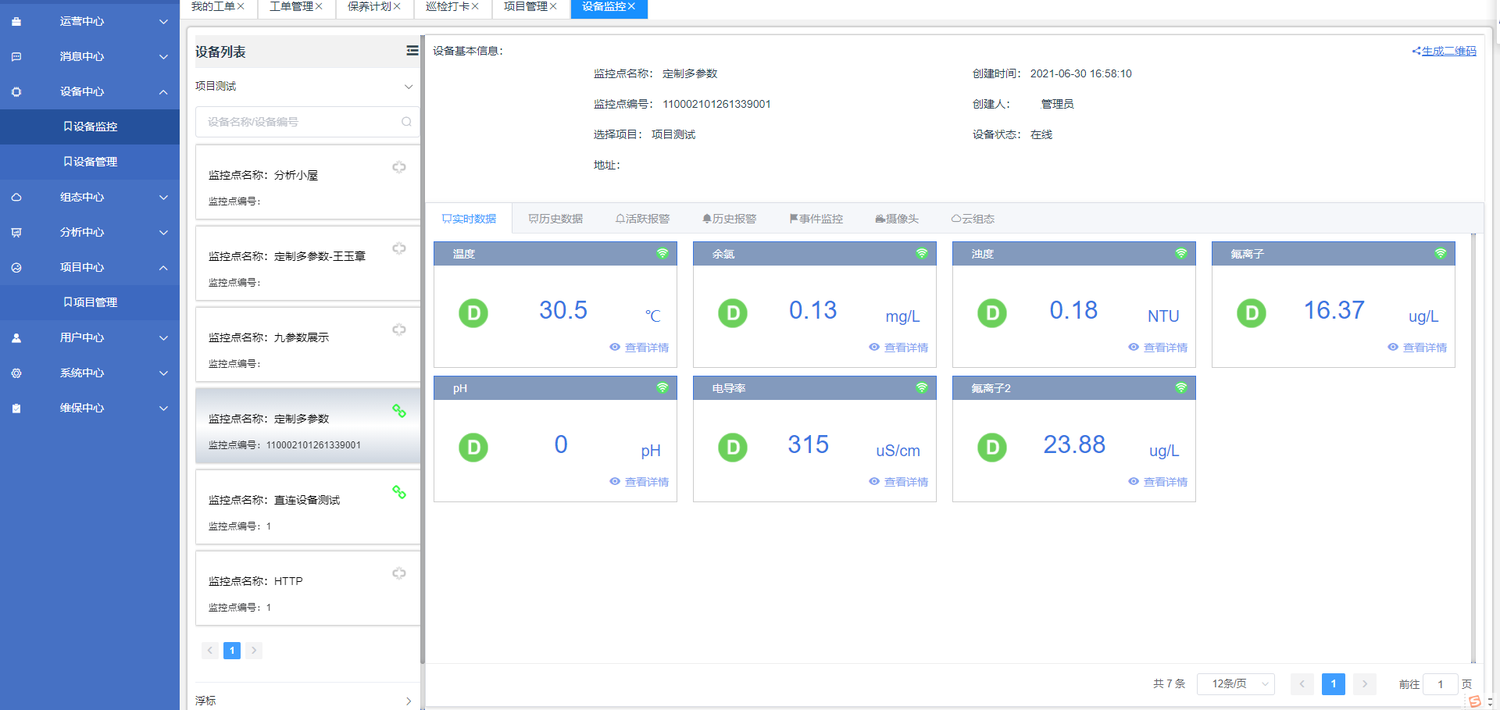Click the 组态中心 cloud icon in sidebar
This screenshot has height=710, width=1500.
16,197
